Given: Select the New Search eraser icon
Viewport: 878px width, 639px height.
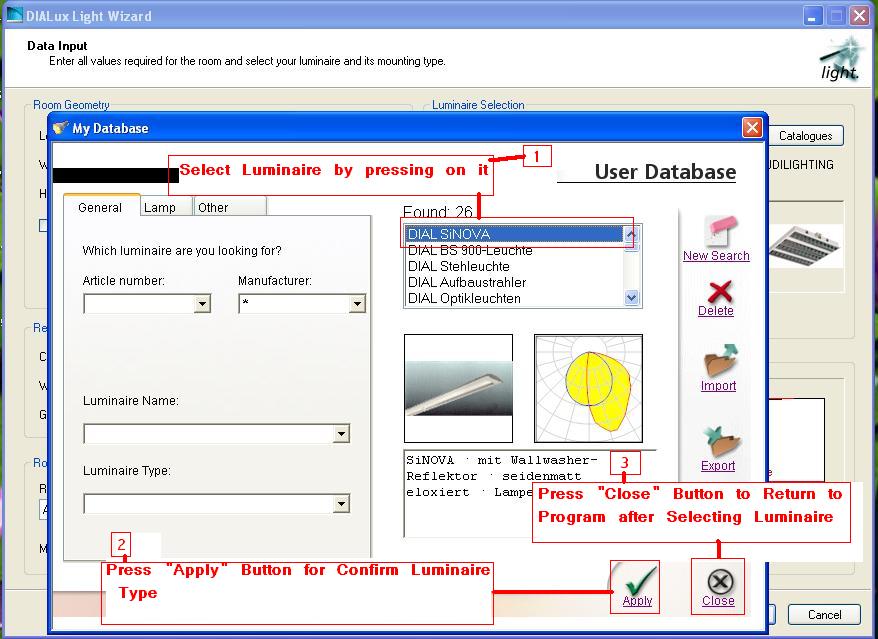Looking at the screenshot, I should pyautogui.click(x=715, y=232).
